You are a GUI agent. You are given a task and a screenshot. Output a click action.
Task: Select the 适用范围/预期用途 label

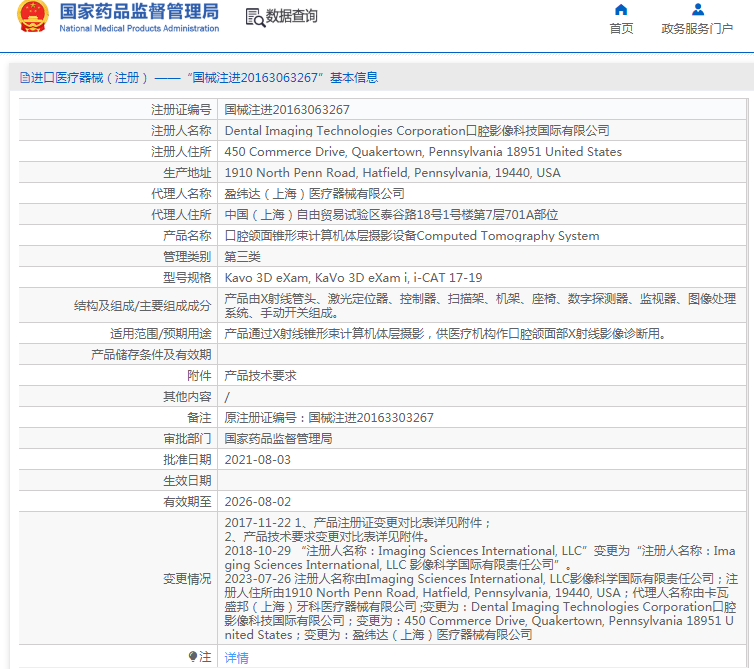tap(161, 333)
